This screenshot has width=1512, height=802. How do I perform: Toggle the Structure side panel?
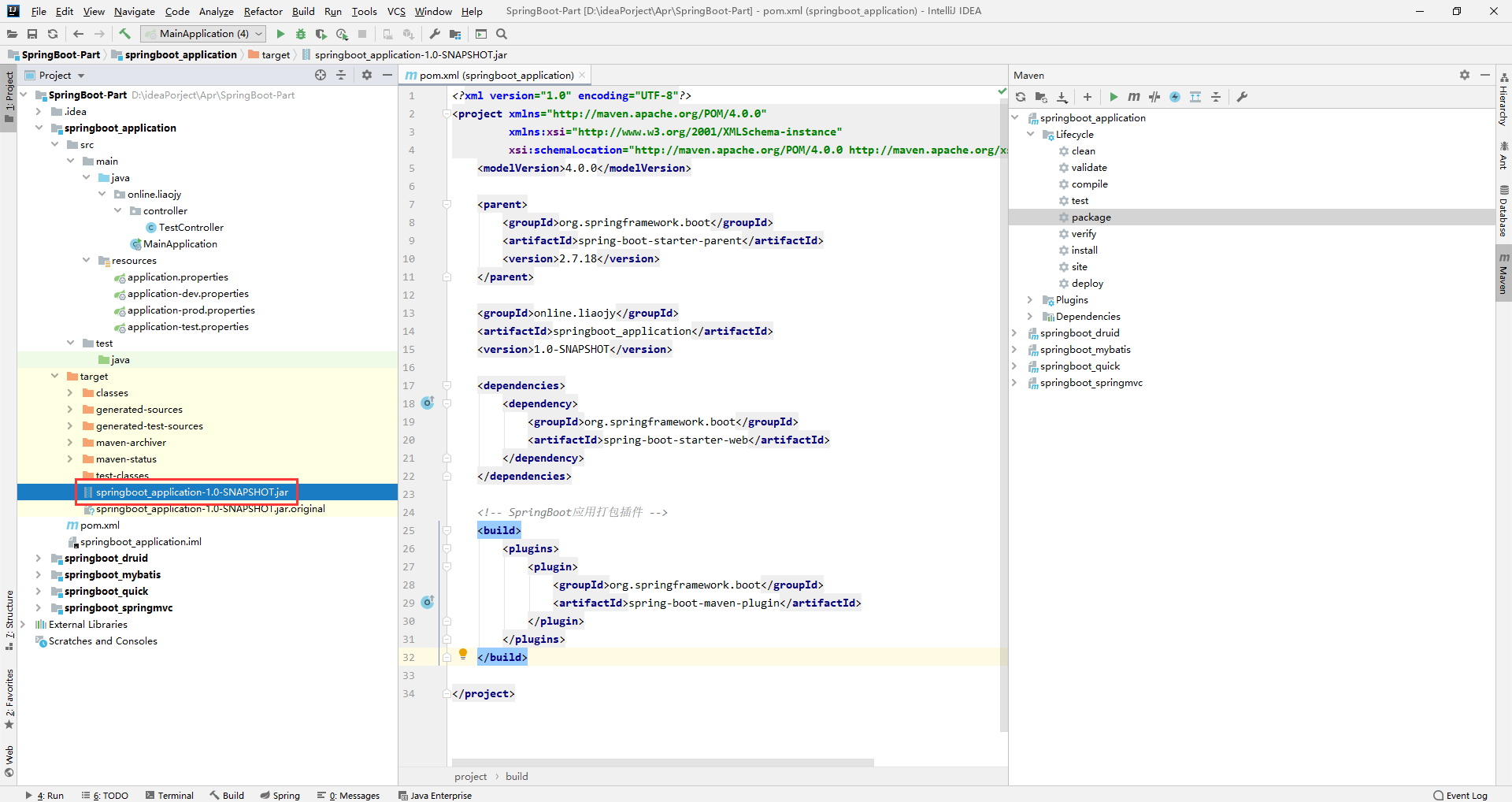(9, 620)
